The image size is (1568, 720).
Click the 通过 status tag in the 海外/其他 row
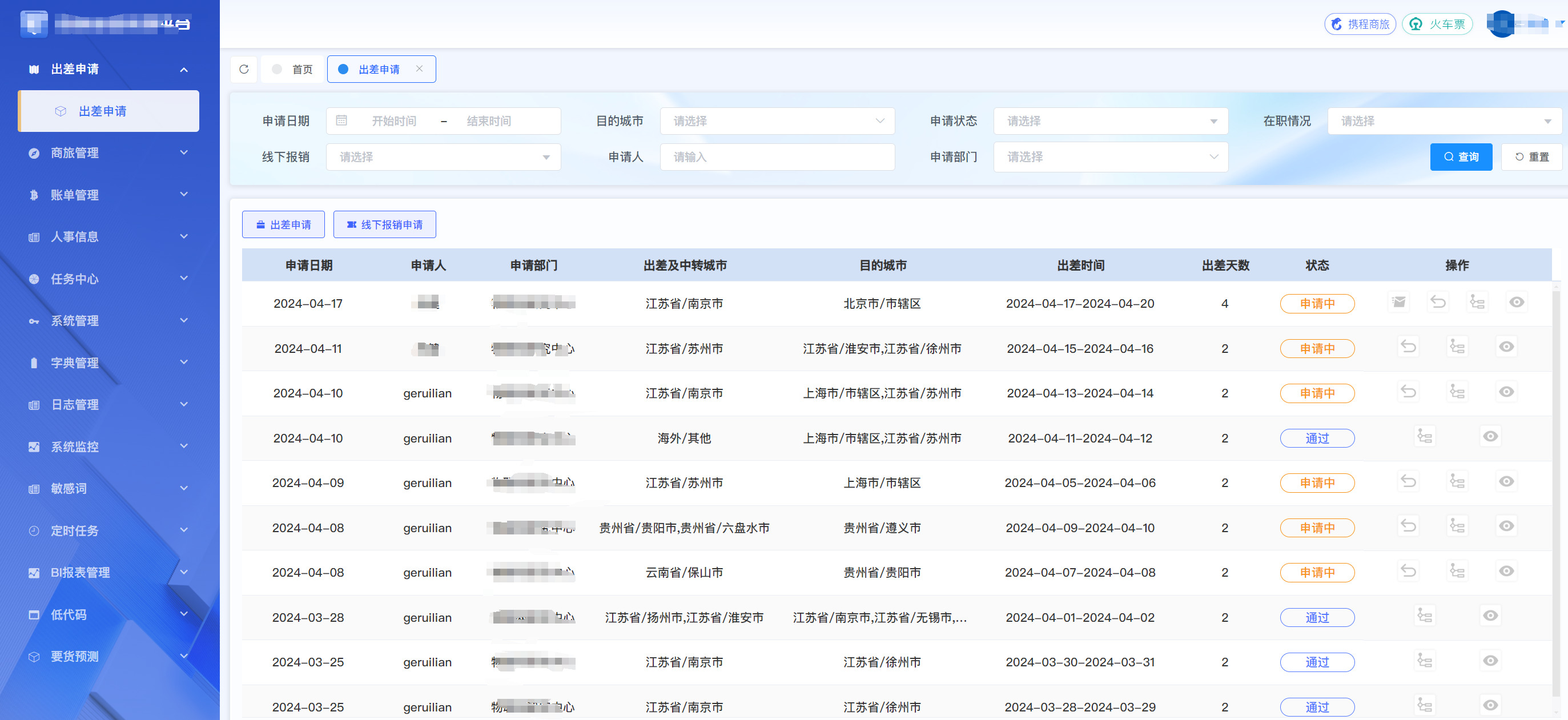(1317, 438)
